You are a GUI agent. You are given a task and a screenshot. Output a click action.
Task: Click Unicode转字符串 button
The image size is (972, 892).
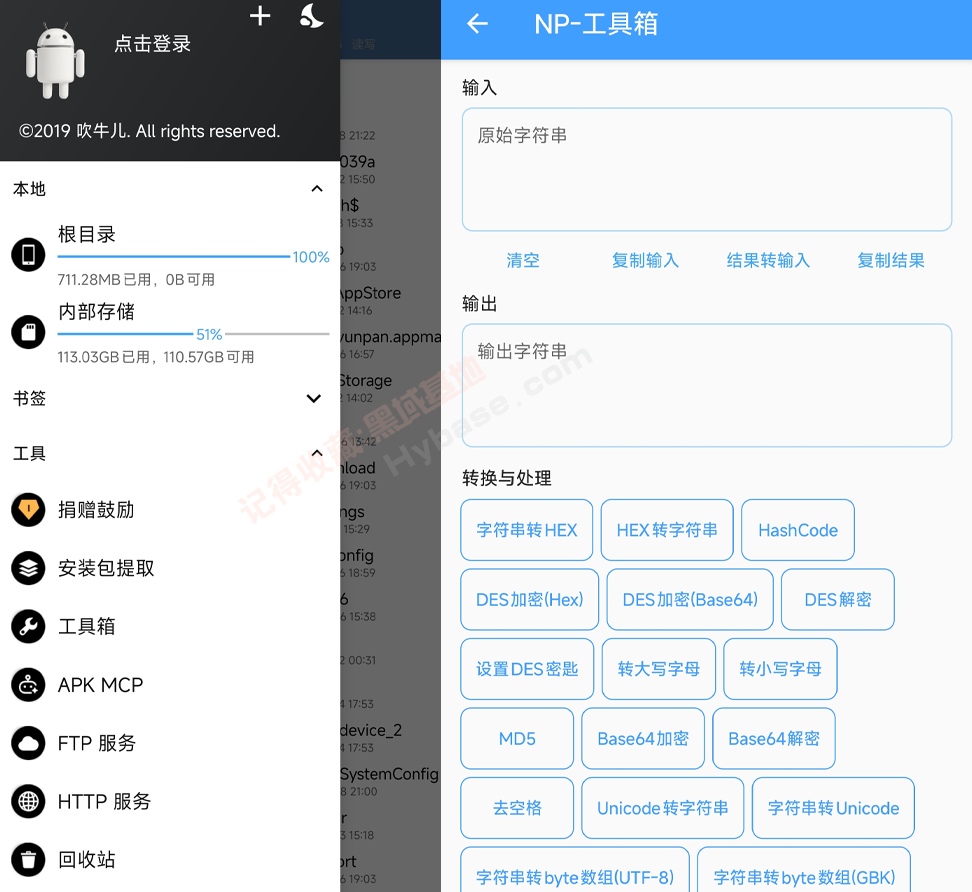pyautogui.click(x=663, y=808)
